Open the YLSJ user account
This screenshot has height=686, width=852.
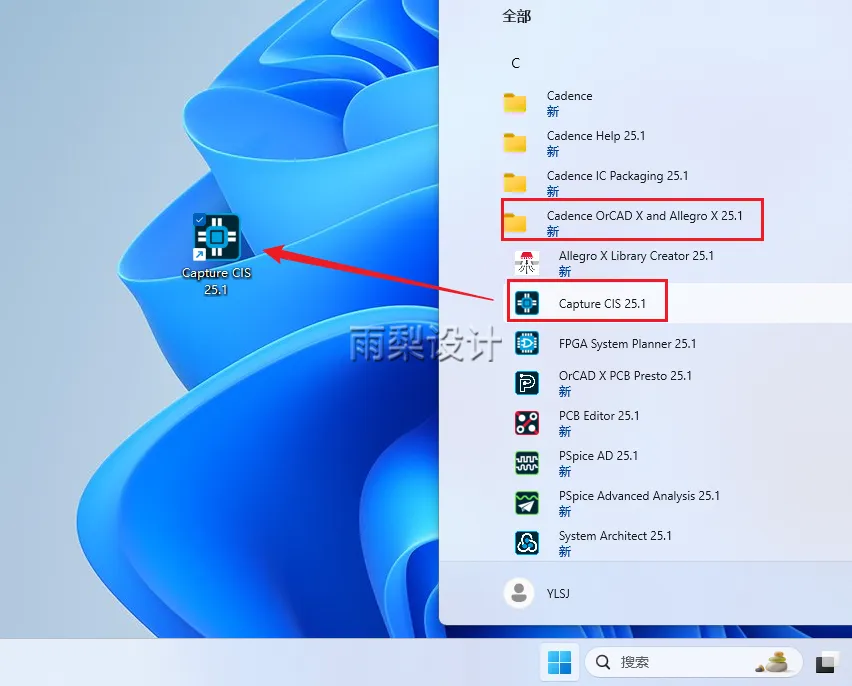coord(537,593)
